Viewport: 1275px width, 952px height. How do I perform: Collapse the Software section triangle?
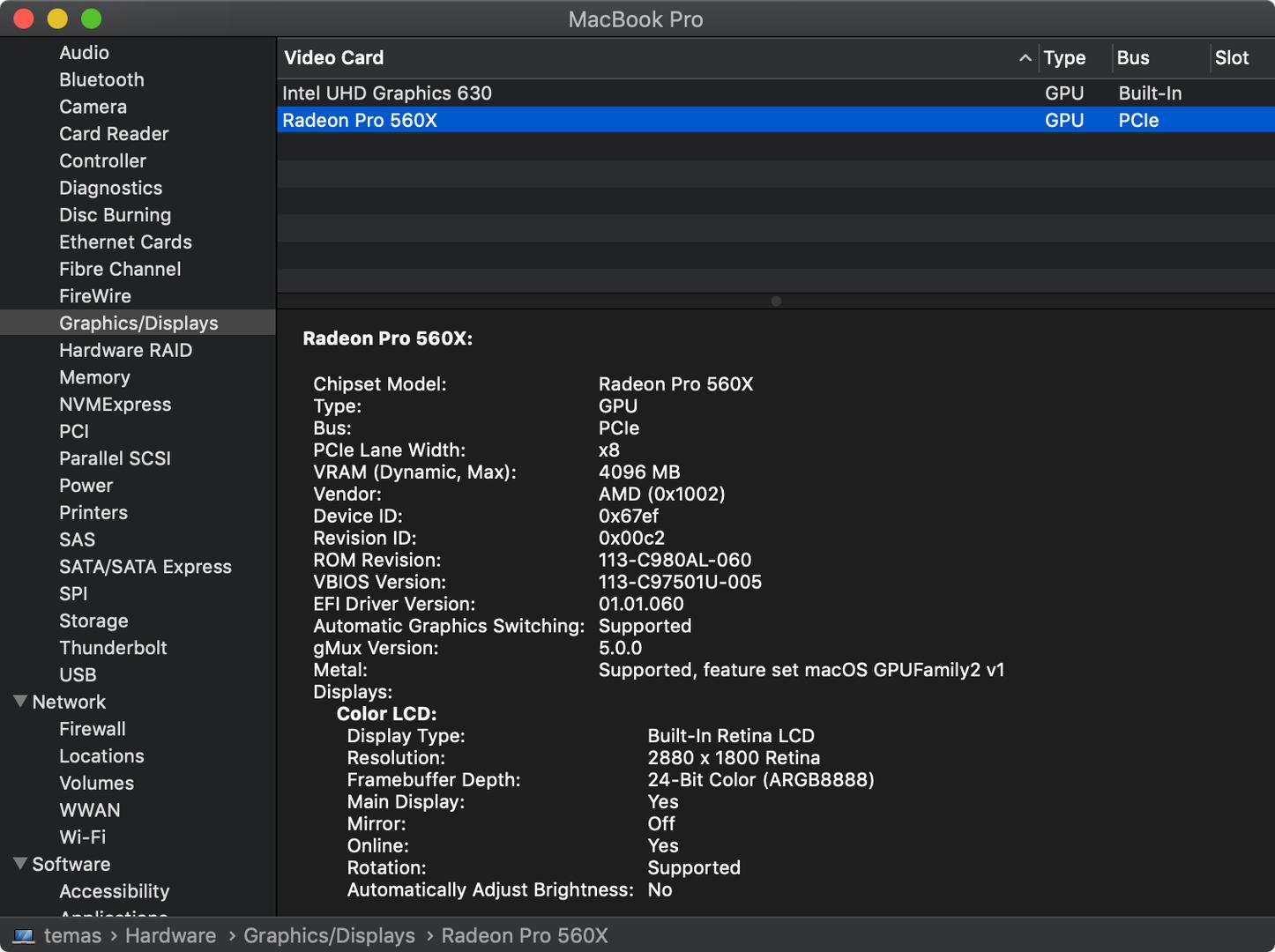pos(20,864)
